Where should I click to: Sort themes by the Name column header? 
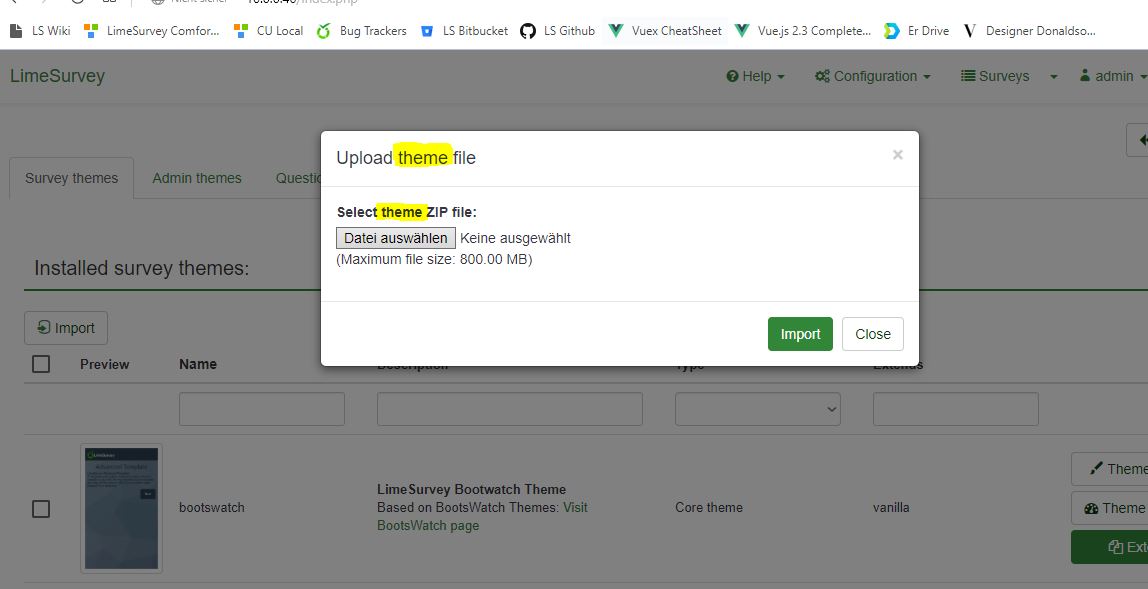pyautogui.click(x=198, y=364)
